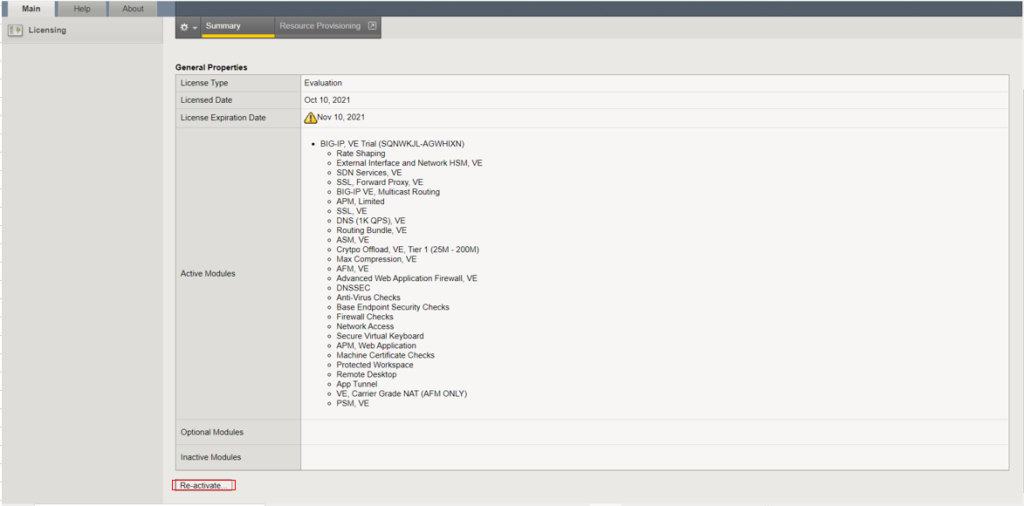Open the Licensing sidebar link
Screen dimensions: 1024x506
coord(47,30)
